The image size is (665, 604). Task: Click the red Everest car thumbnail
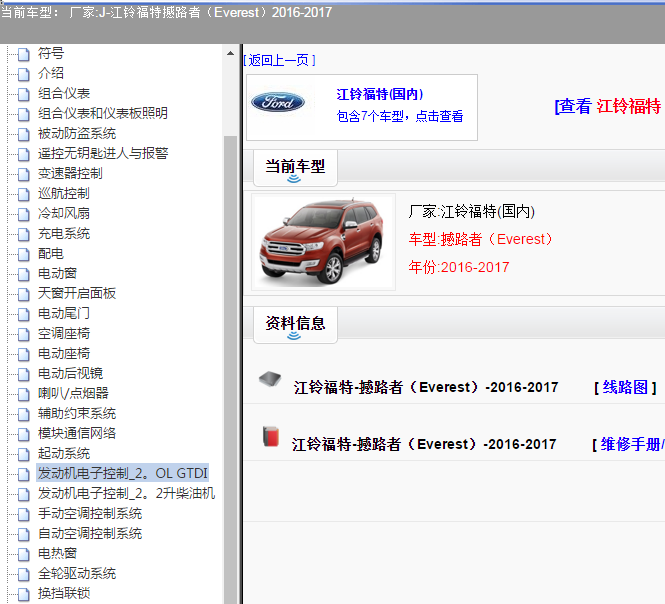[323, 242]
